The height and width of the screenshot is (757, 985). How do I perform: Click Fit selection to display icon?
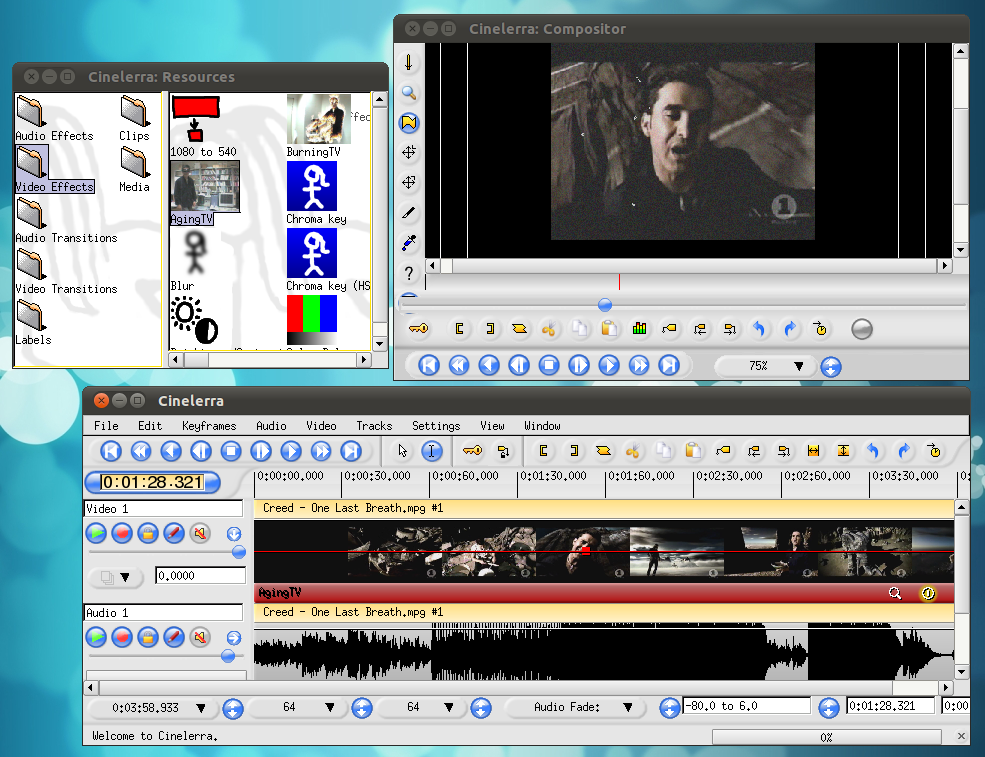click(x=814, y=451)
